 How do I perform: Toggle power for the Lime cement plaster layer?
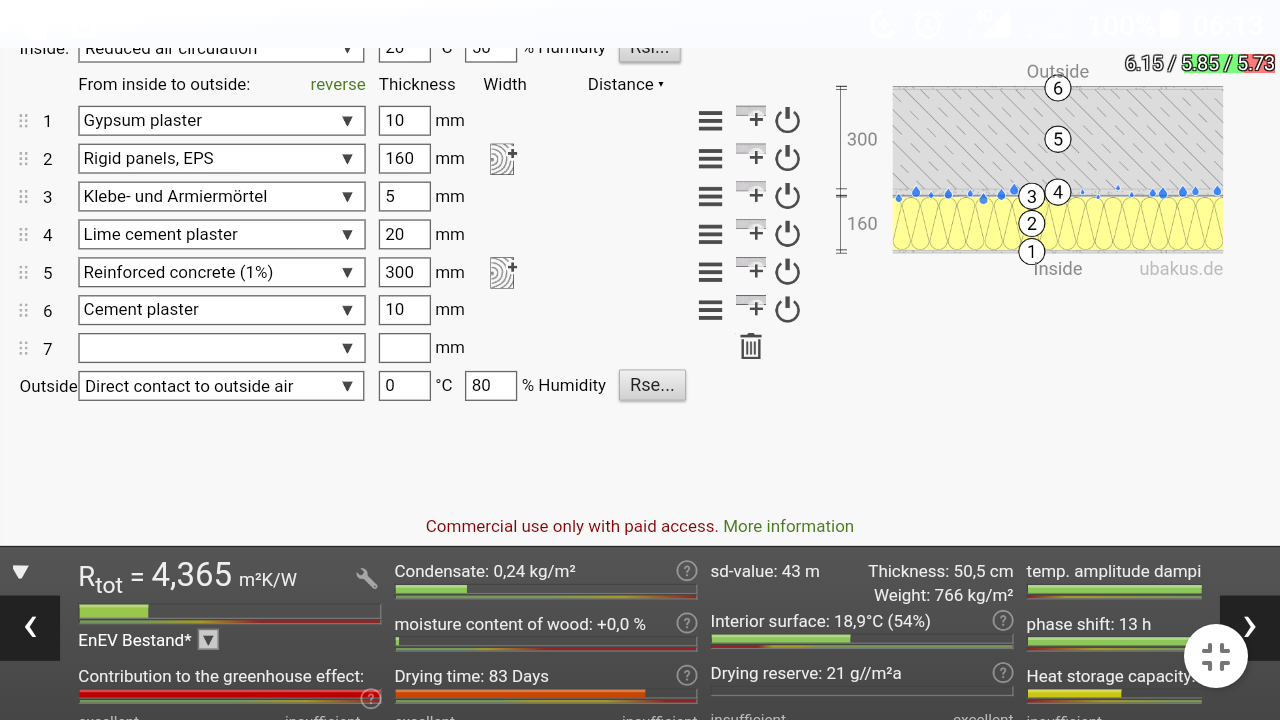(x=788, y=234)
